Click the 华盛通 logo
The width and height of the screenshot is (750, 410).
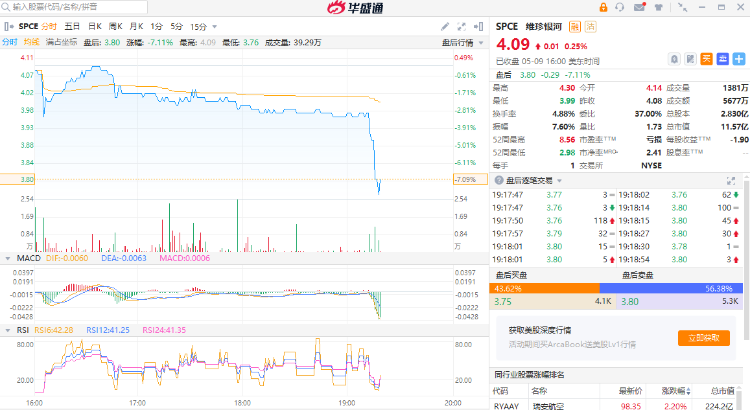coord(355,7)
